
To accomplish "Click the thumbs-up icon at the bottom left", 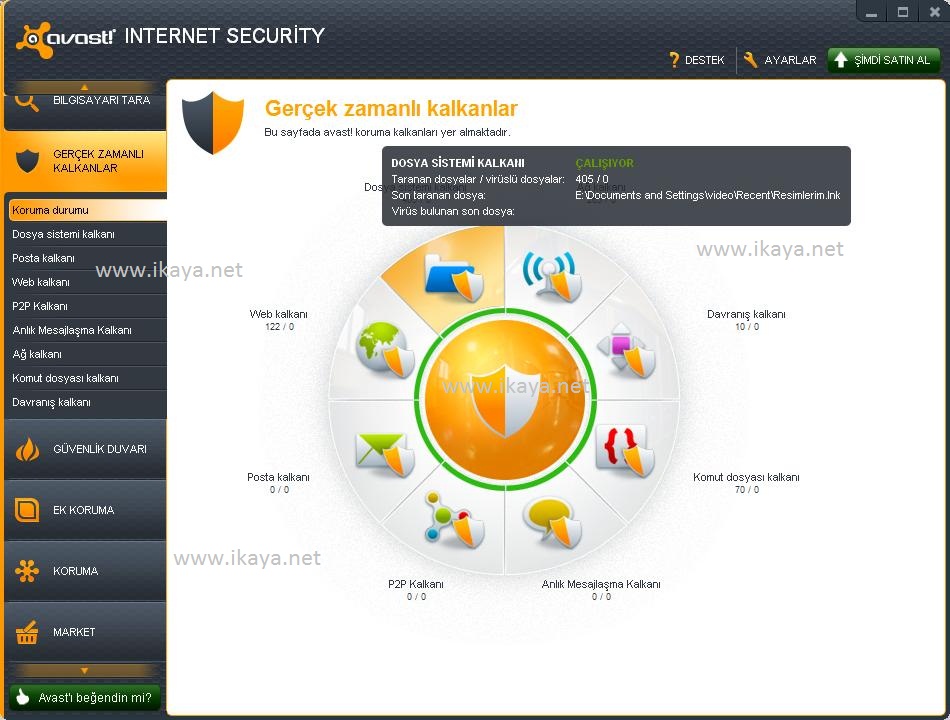I will [x=22, y=697].
